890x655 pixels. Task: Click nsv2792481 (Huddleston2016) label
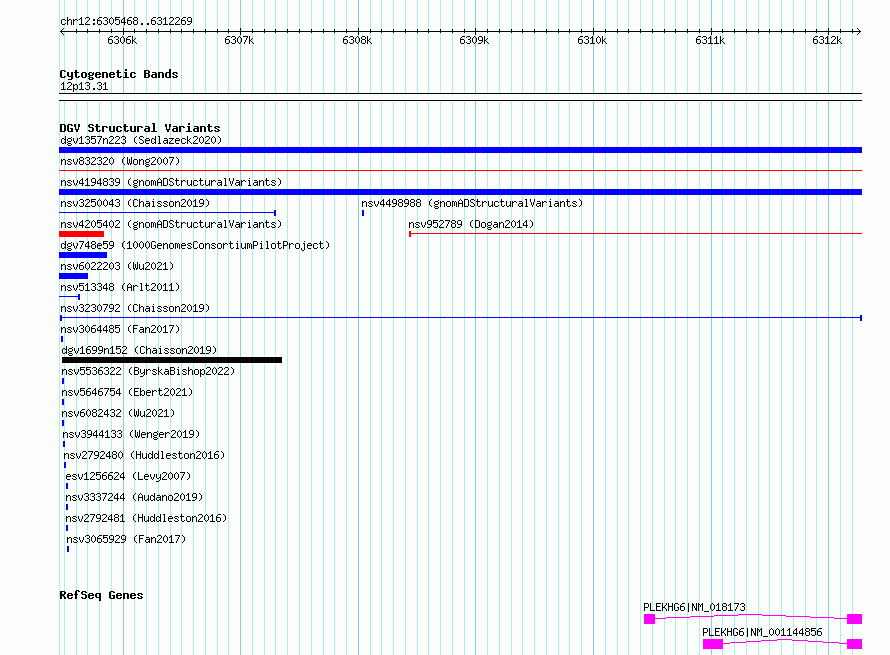click(146, 518)
